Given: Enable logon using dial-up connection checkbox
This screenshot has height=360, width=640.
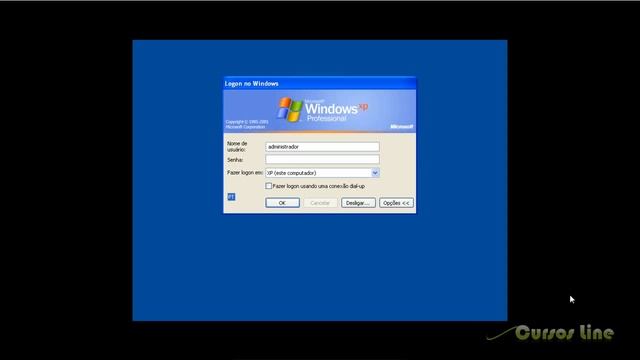Looking at the screenshot, I should pyautogui.click(x=268, y=186).
